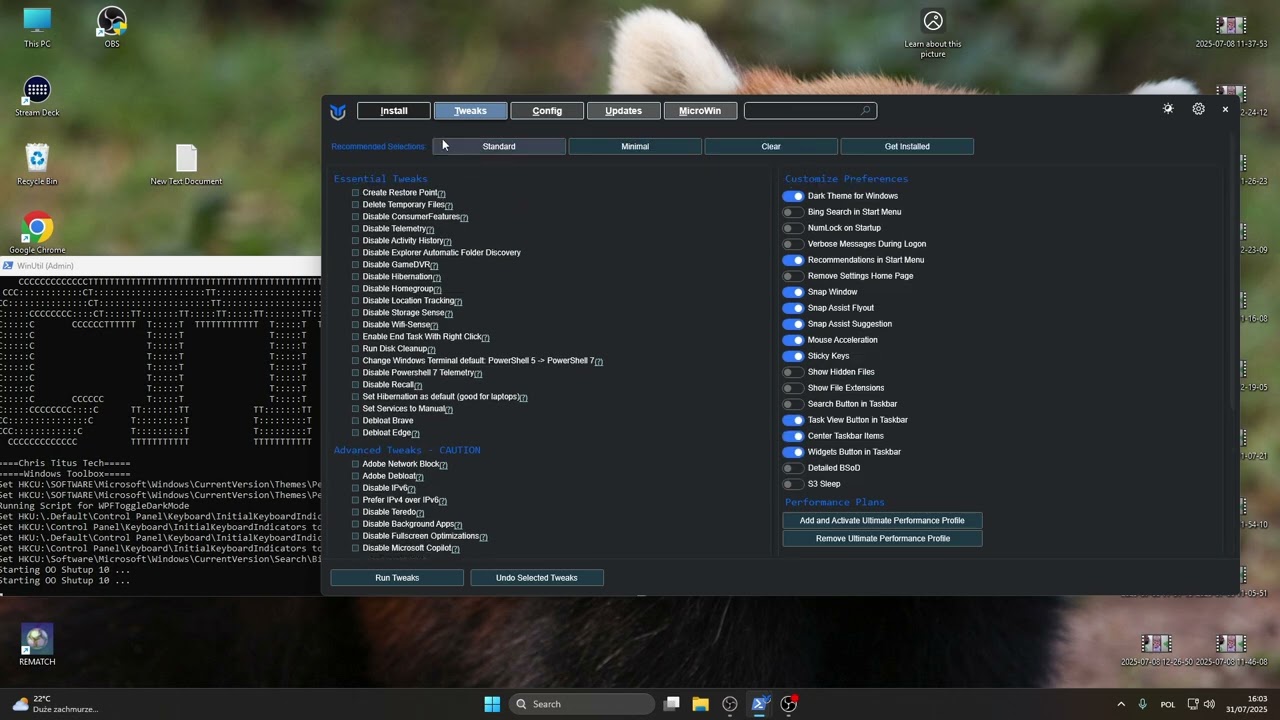The height and width of the screenshot is (720, 1280).
Task: Switch to the Install tab
Action: point(394,111)
